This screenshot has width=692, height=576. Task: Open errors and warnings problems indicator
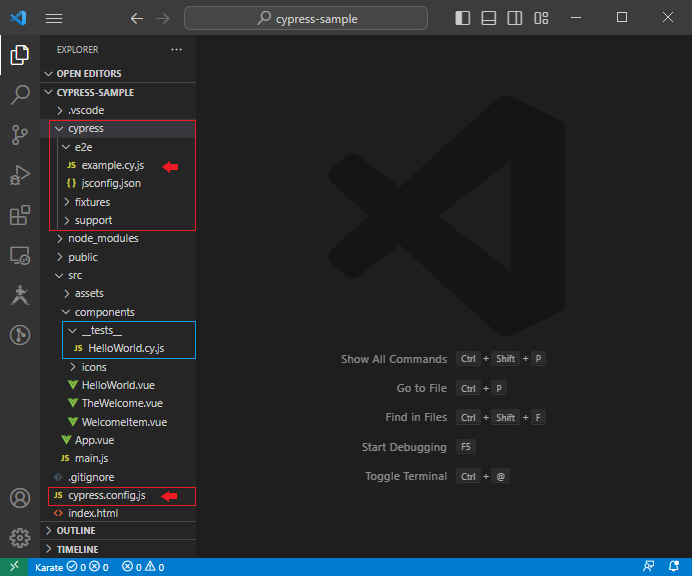click(x=143, y=567)
